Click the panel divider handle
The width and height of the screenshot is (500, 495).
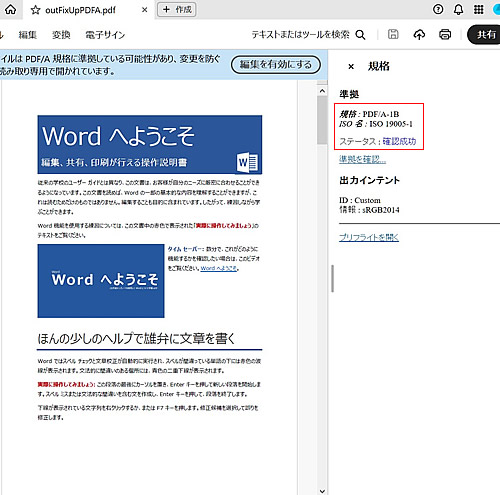[x=332, y=278]
